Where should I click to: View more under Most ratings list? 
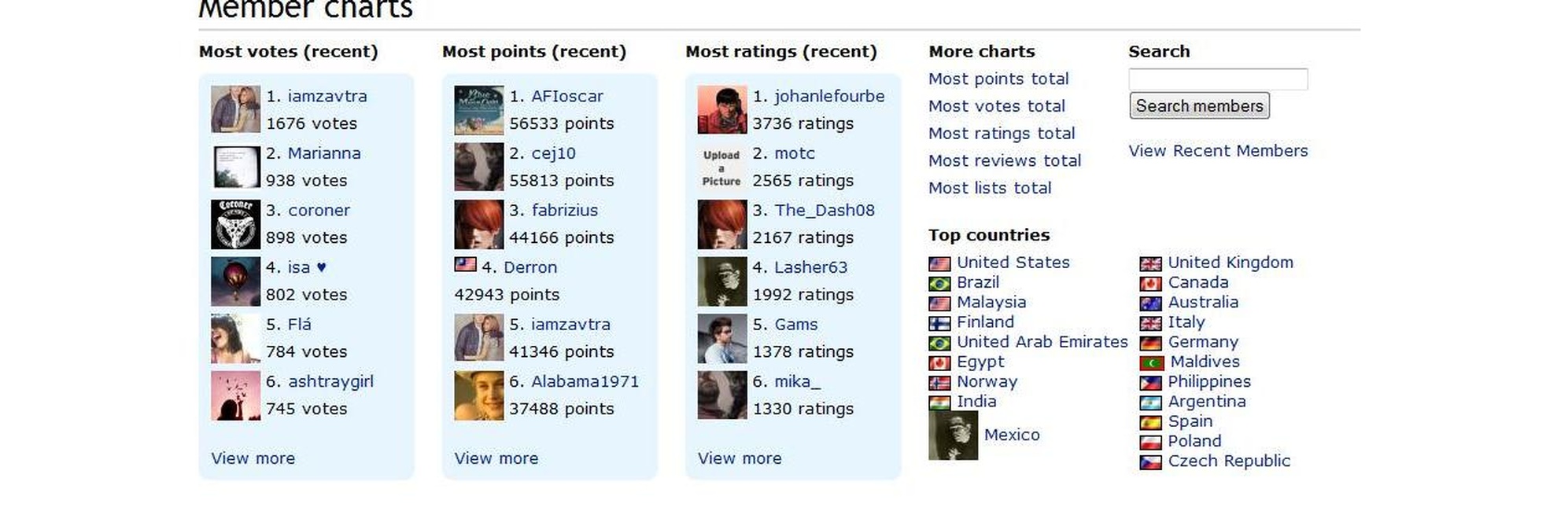[x=740, y=458]
